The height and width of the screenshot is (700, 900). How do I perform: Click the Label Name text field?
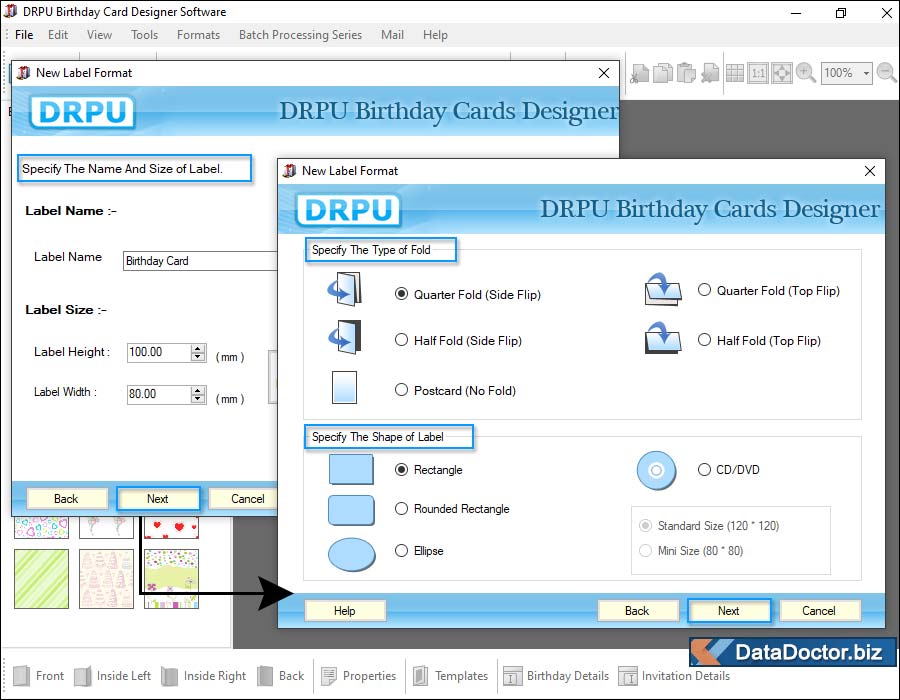(x=200, y=261)
